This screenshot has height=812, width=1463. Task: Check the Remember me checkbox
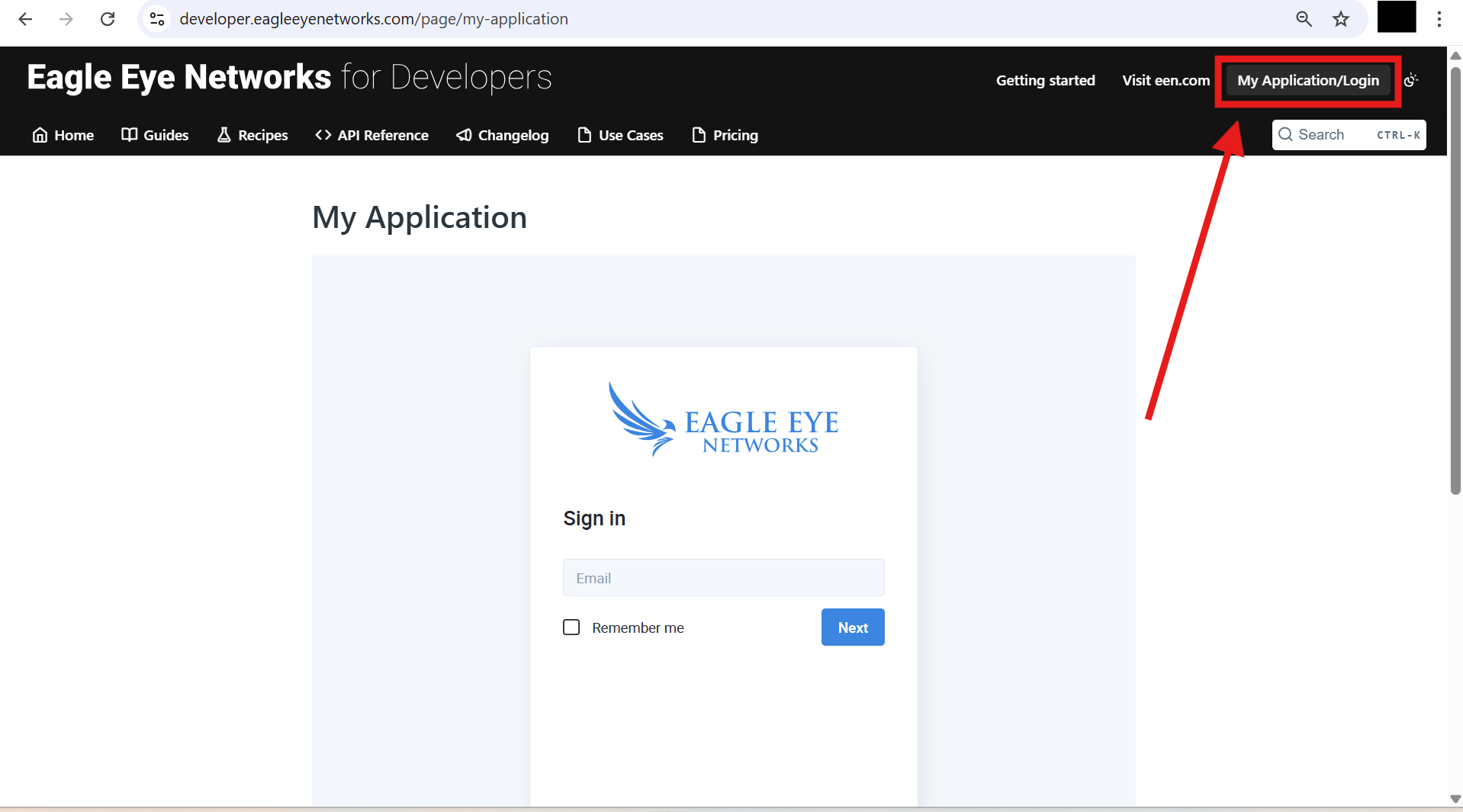coord(571,627)
